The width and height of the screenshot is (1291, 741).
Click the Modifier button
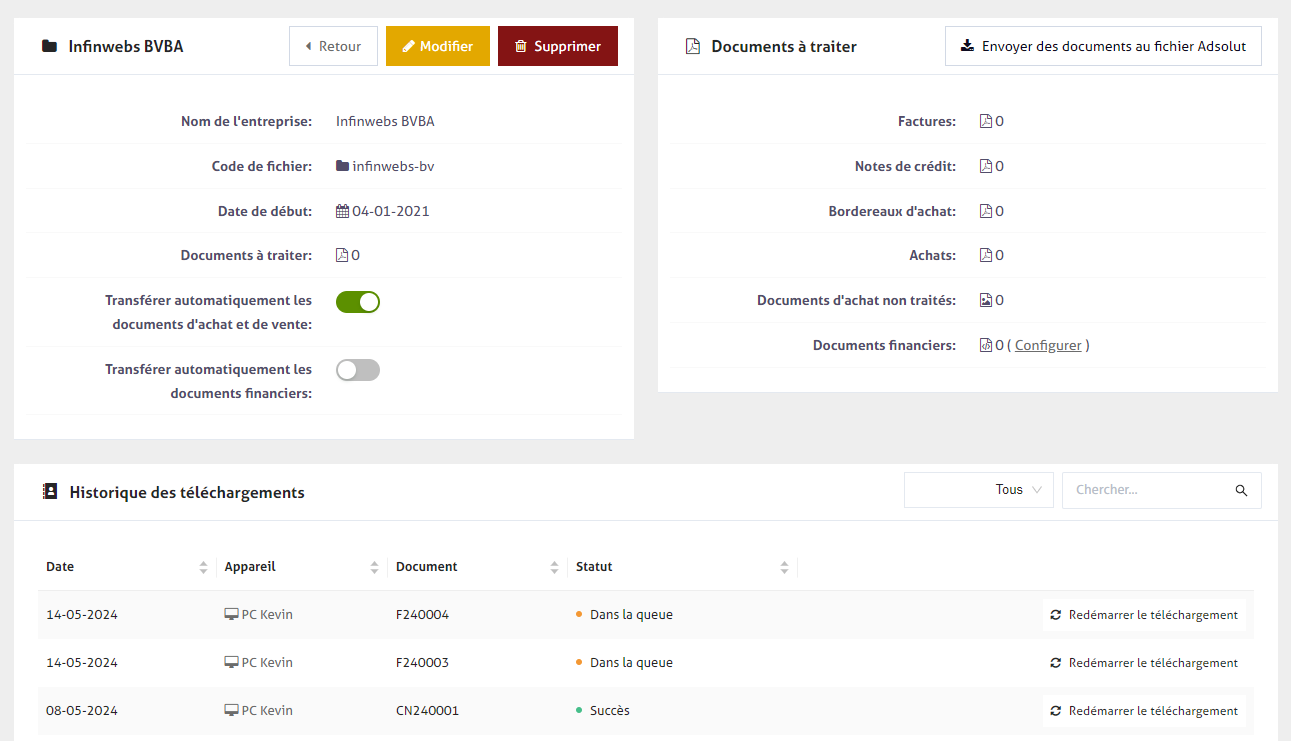point(437,47)
